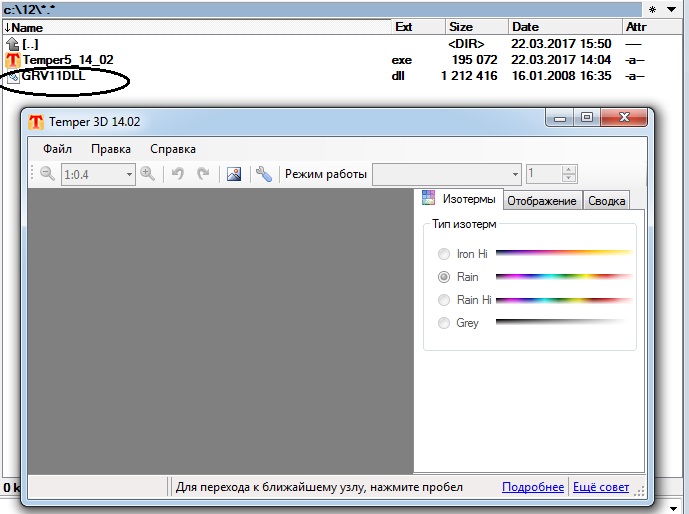The width and height of the screenshot is (689, 514).
Task: Click the redo arrow icon
Action: point(203,174)
